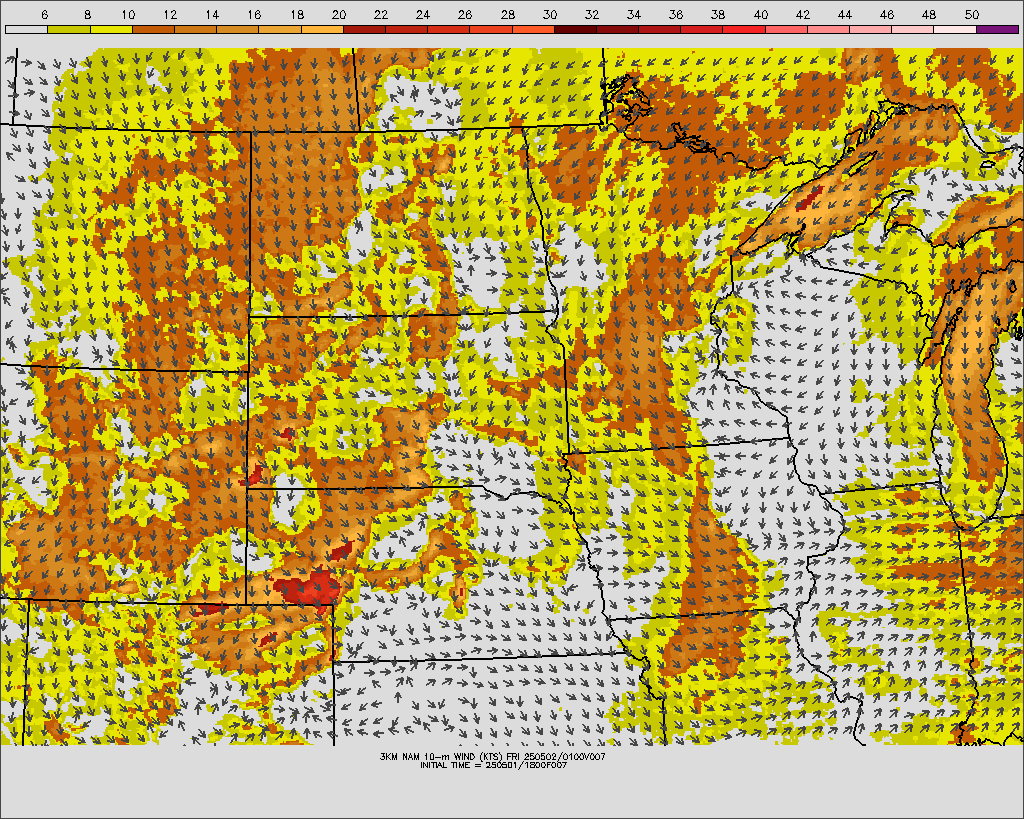Pick the bright yellow swatch between 8 and 10
Image resolution: width=1024 pixels, height=819 pixels.
pos(111,29)
